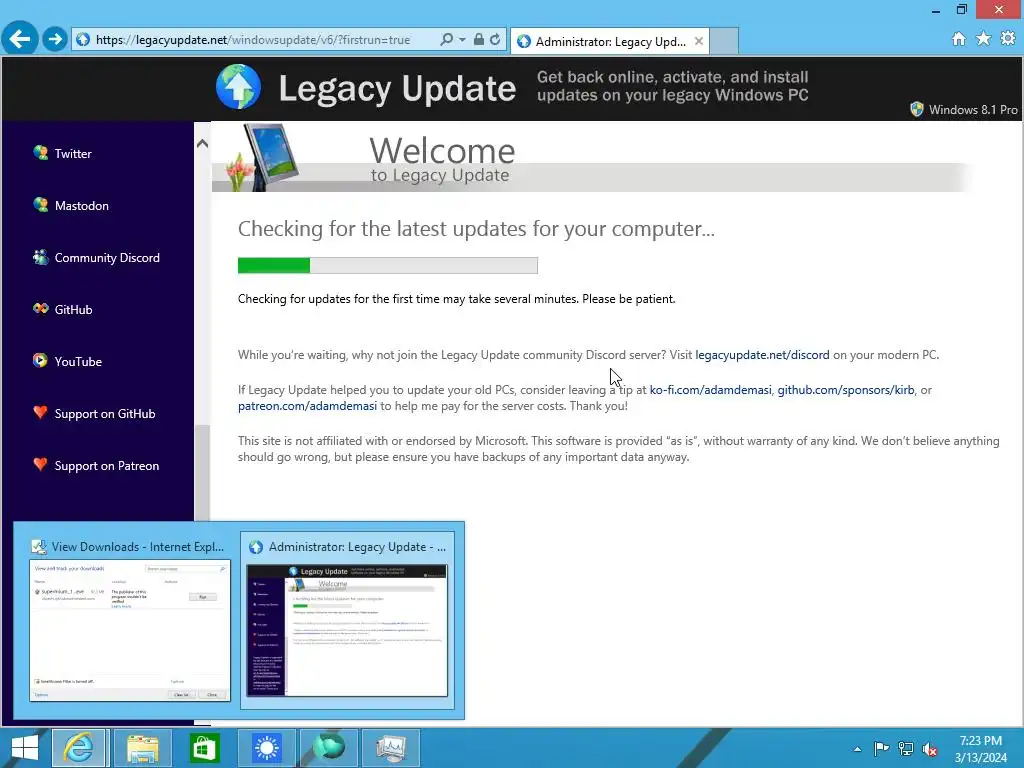Open Favorites star icon
The height and width of the screenshot is (768, 1024).
(983, 39)
